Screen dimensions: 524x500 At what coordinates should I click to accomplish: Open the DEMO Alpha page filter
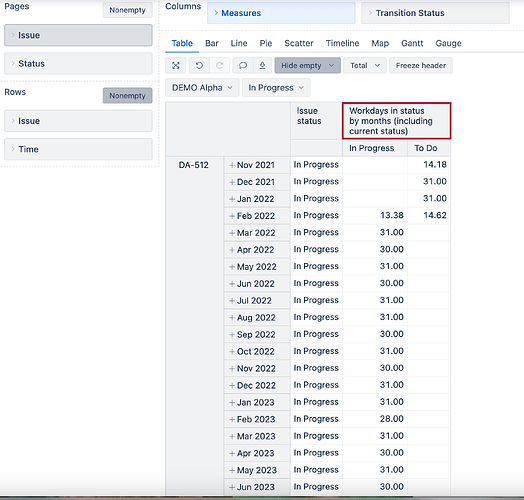(202, 88)
